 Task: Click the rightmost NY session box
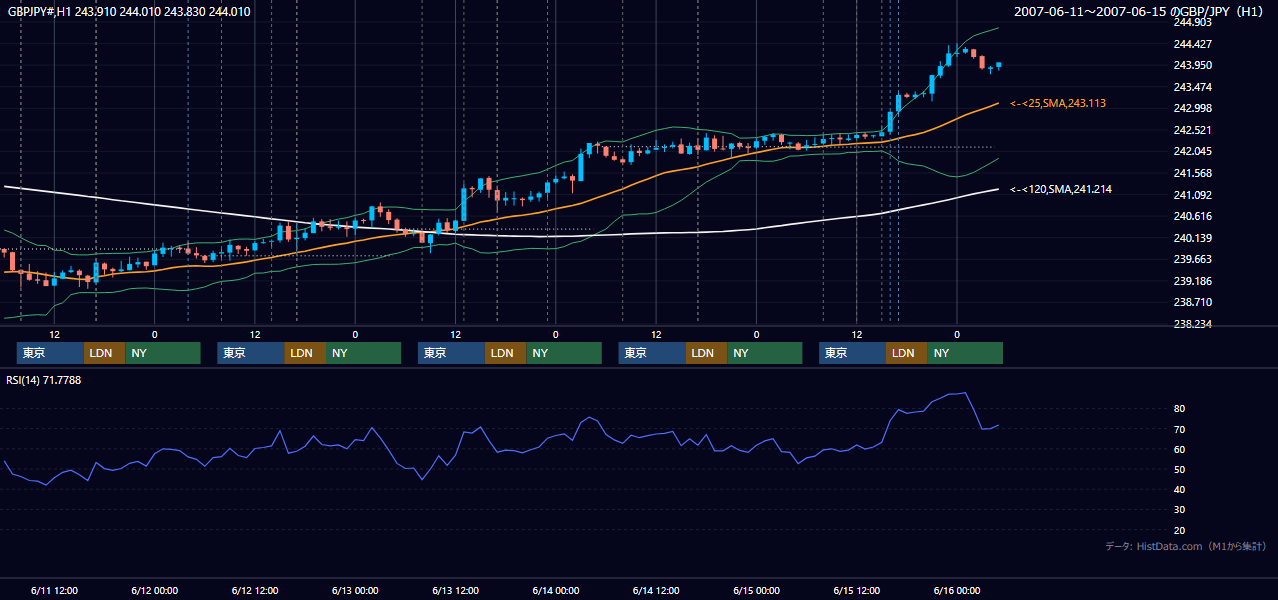click(964, 353)
